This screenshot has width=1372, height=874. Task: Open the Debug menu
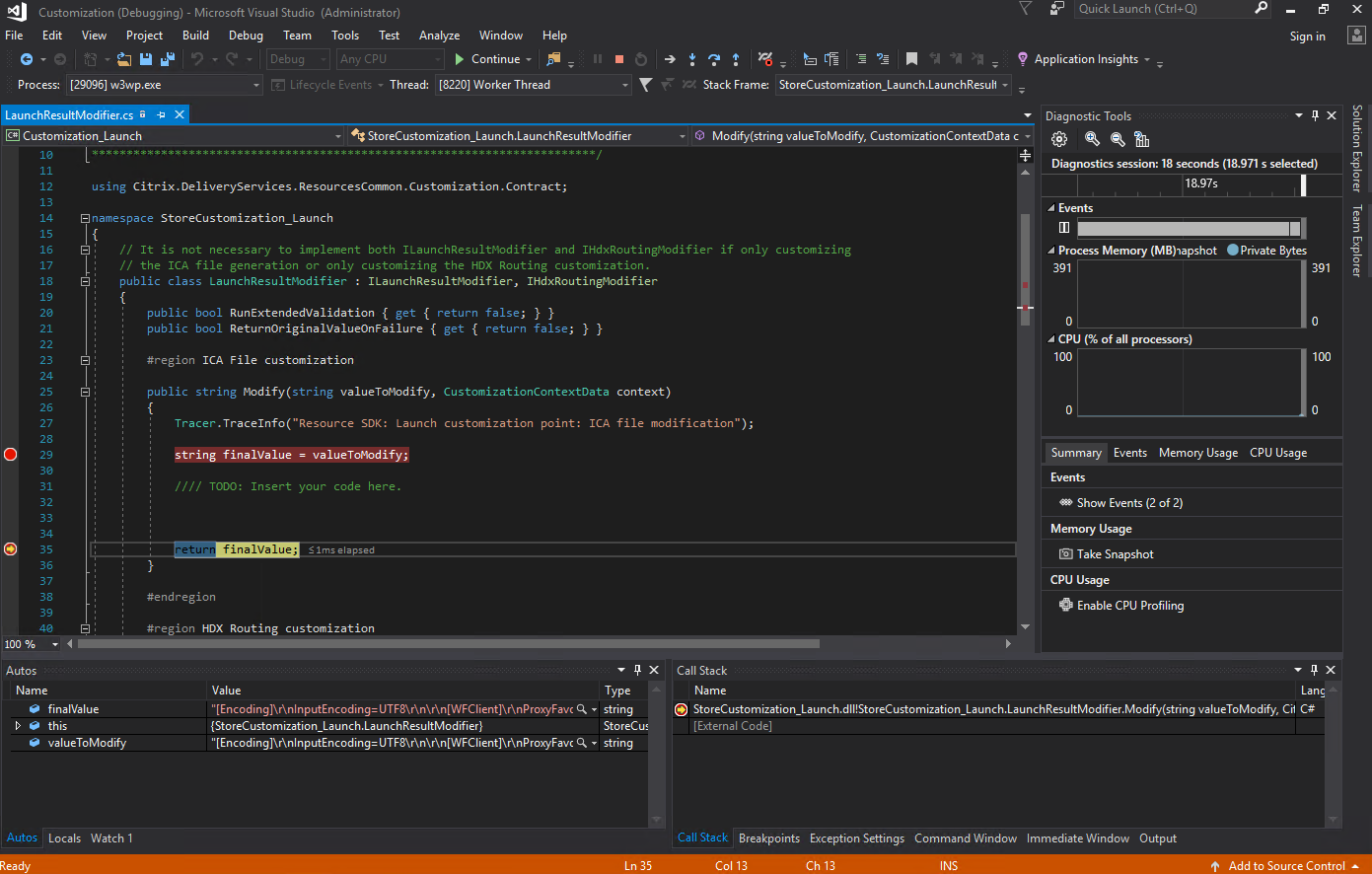[x=246, y=36]
